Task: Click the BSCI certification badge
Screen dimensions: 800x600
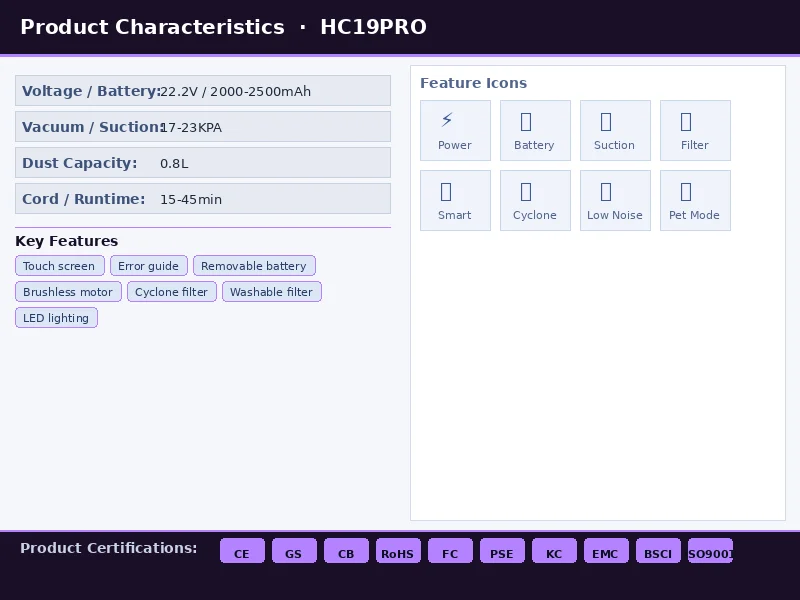Action: (659, 551)
